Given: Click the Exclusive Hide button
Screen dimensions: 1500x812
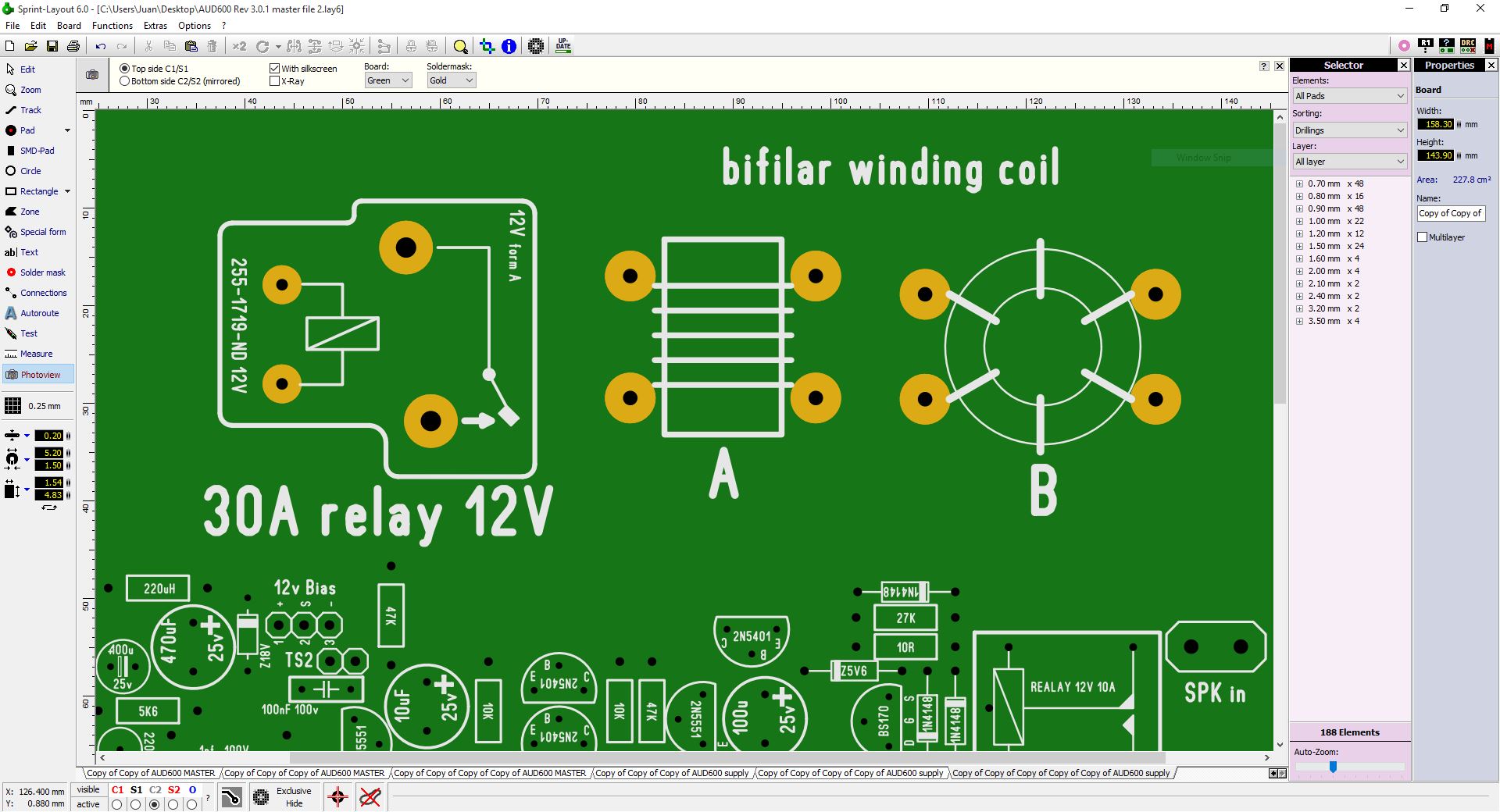Looking at the screenshot, I should tap(284, 797).
